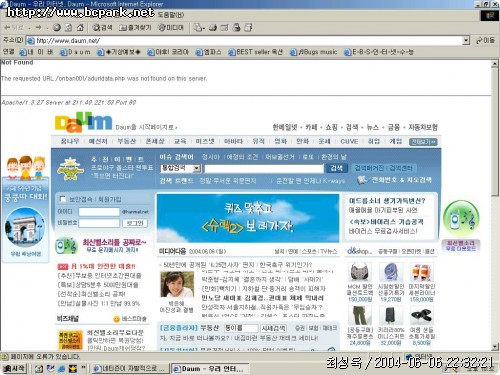Image resolution: width=500 pixels, height=375 pixels.
Task: Click the Stop loading icon
Action: click(x=57, y=28)
